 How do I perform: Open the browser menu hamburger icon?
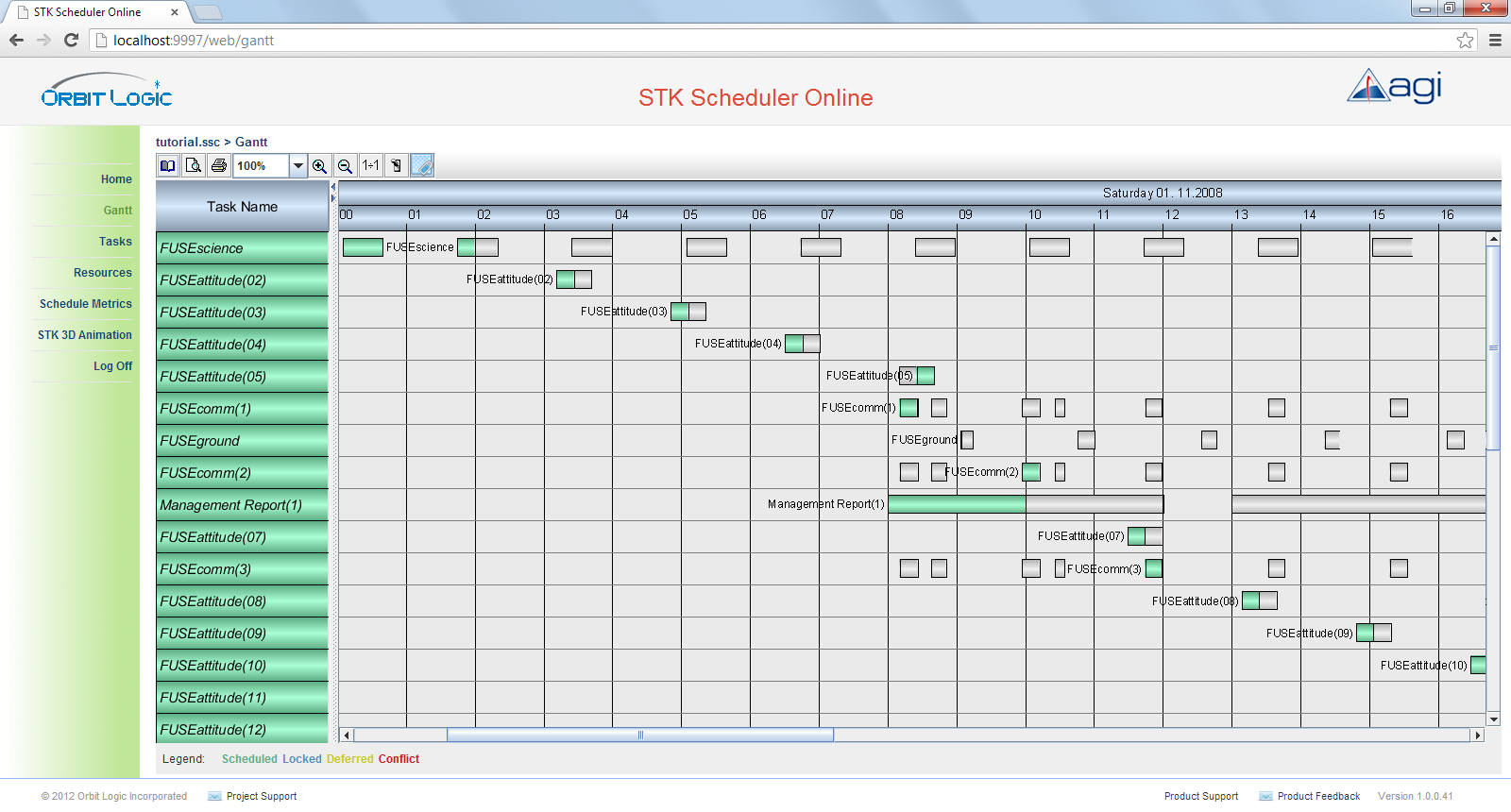1495,40
